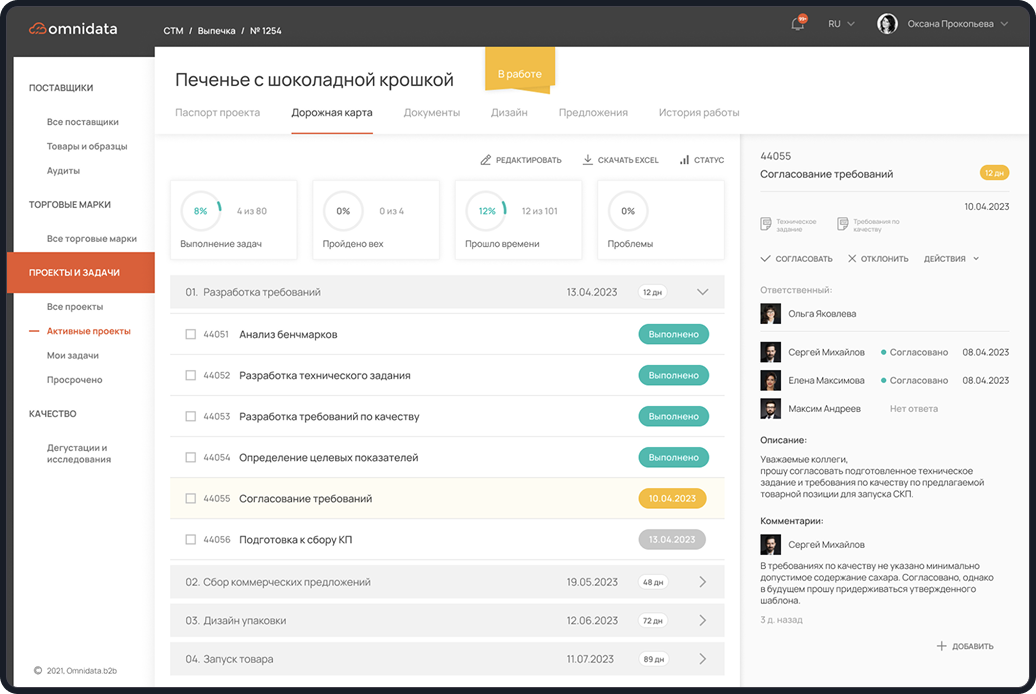
Task: Click the 12% time progress circle
Action: point(487,211)
